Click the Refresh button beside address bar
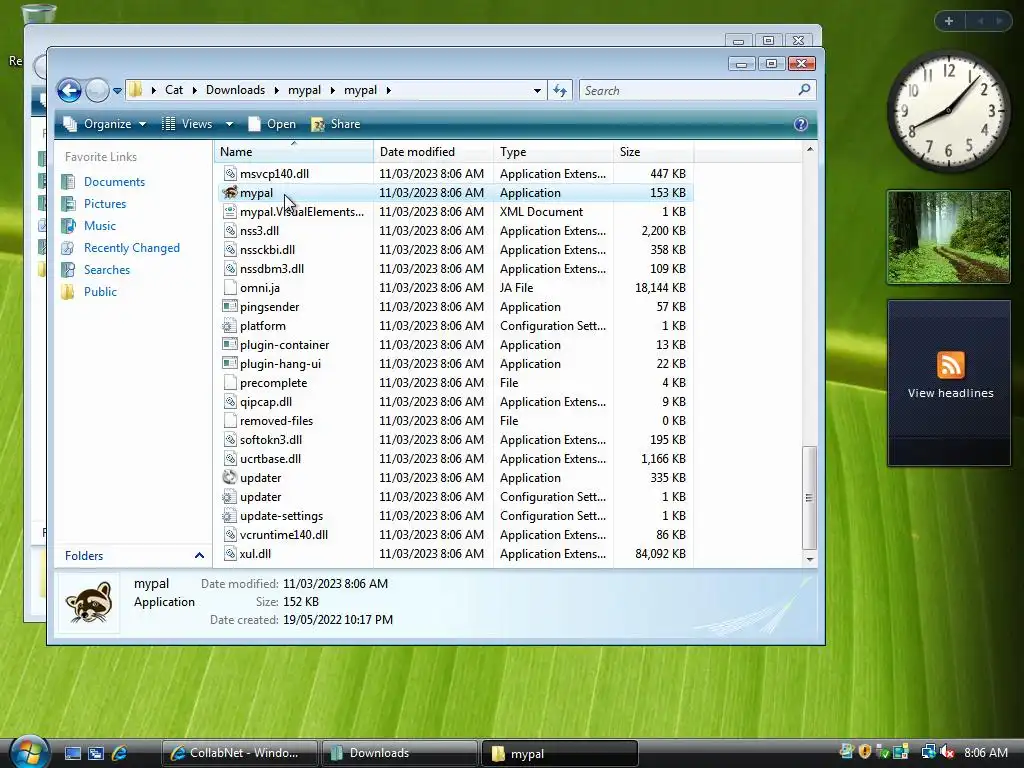Screen dimensions: 1024x768 (560, 90)
